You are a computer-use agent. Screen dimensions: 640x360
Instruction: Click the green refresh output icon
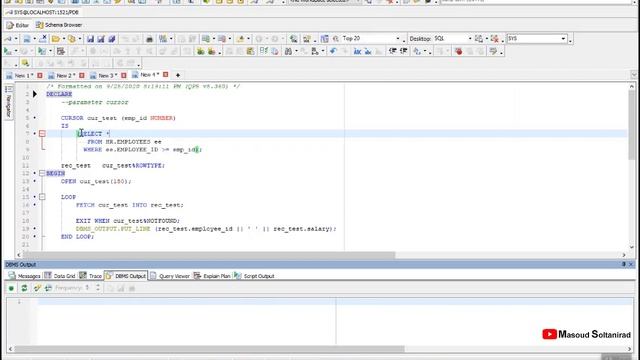pyautogui.click(x=24, y=288)
